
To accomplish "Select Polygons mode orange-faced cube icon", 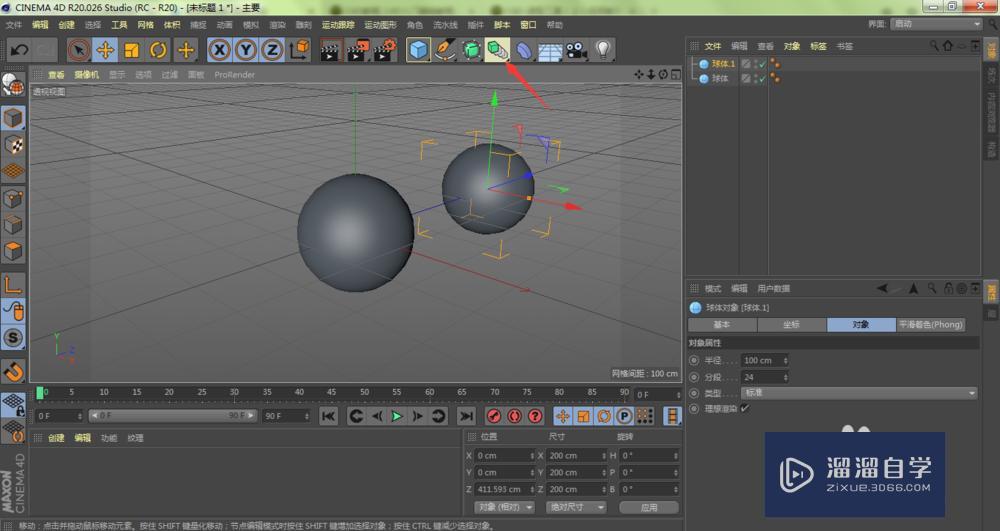I will 13,251.
